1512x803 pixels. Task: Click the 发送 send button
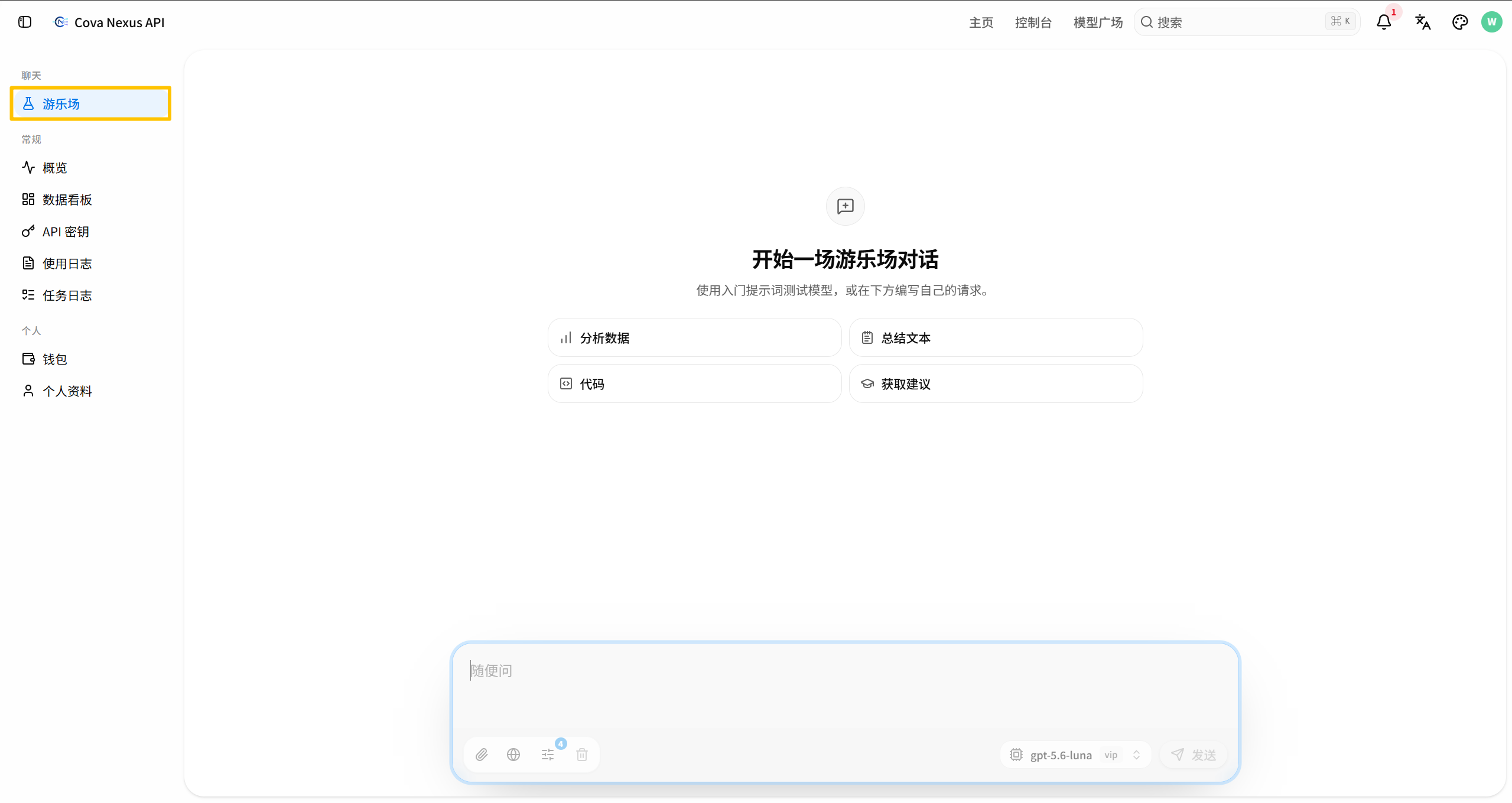(x=1194, y=755)
